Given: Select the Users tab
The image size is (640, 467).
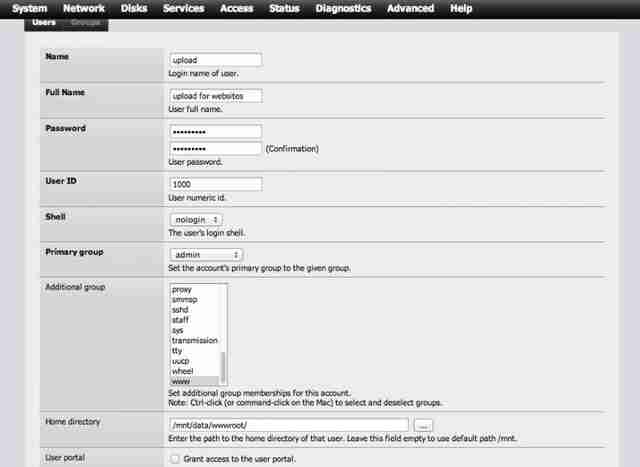Looking at the screenshot, I should tap(44, 22).
